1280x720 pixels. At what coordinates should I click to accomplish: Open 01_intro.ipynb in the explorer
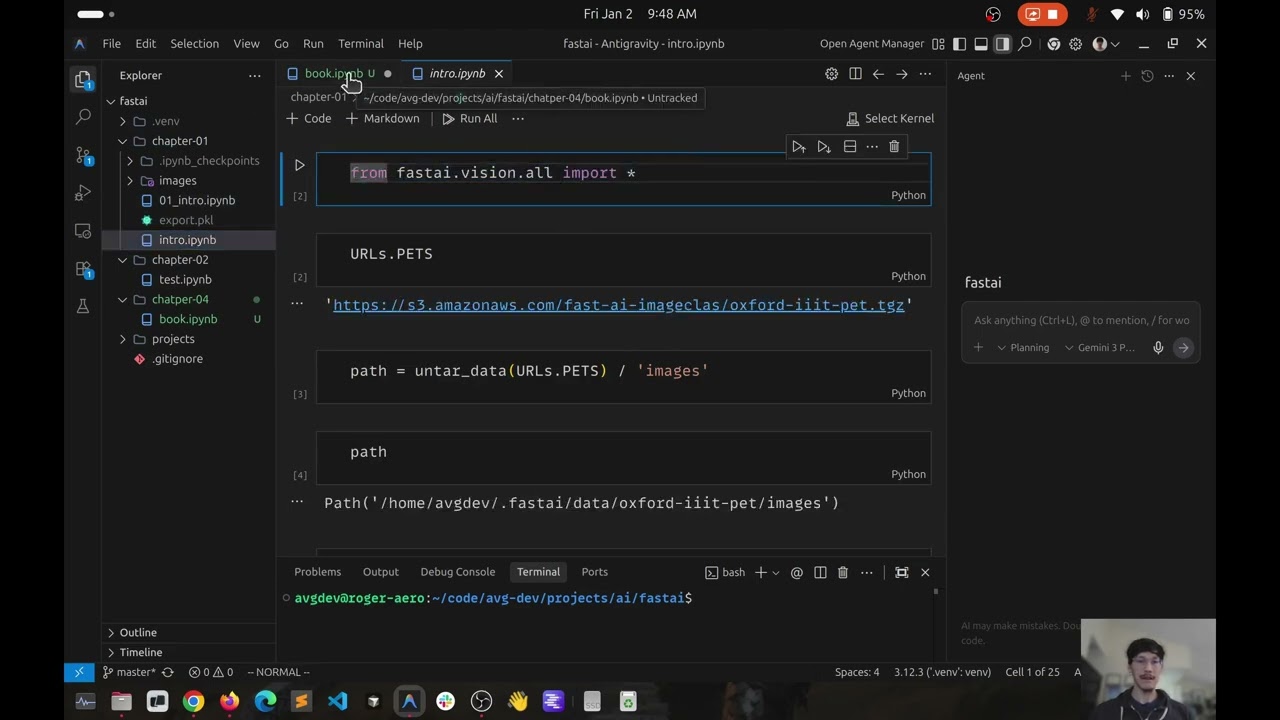(x=197, y=200)
